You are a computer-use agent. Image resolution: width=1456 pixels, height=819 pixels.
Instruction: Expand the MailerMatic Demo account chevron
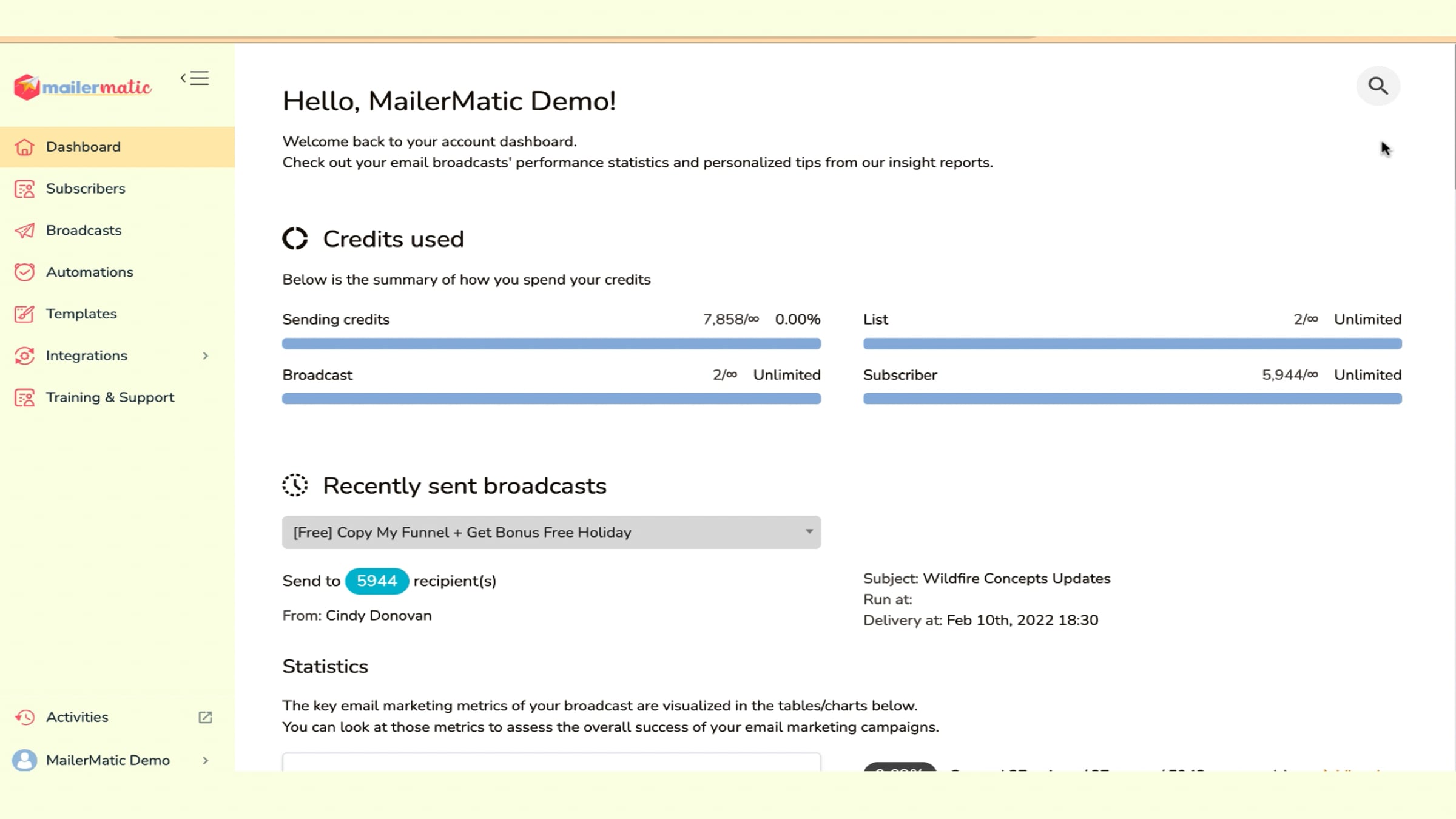[x=205, y=761]
